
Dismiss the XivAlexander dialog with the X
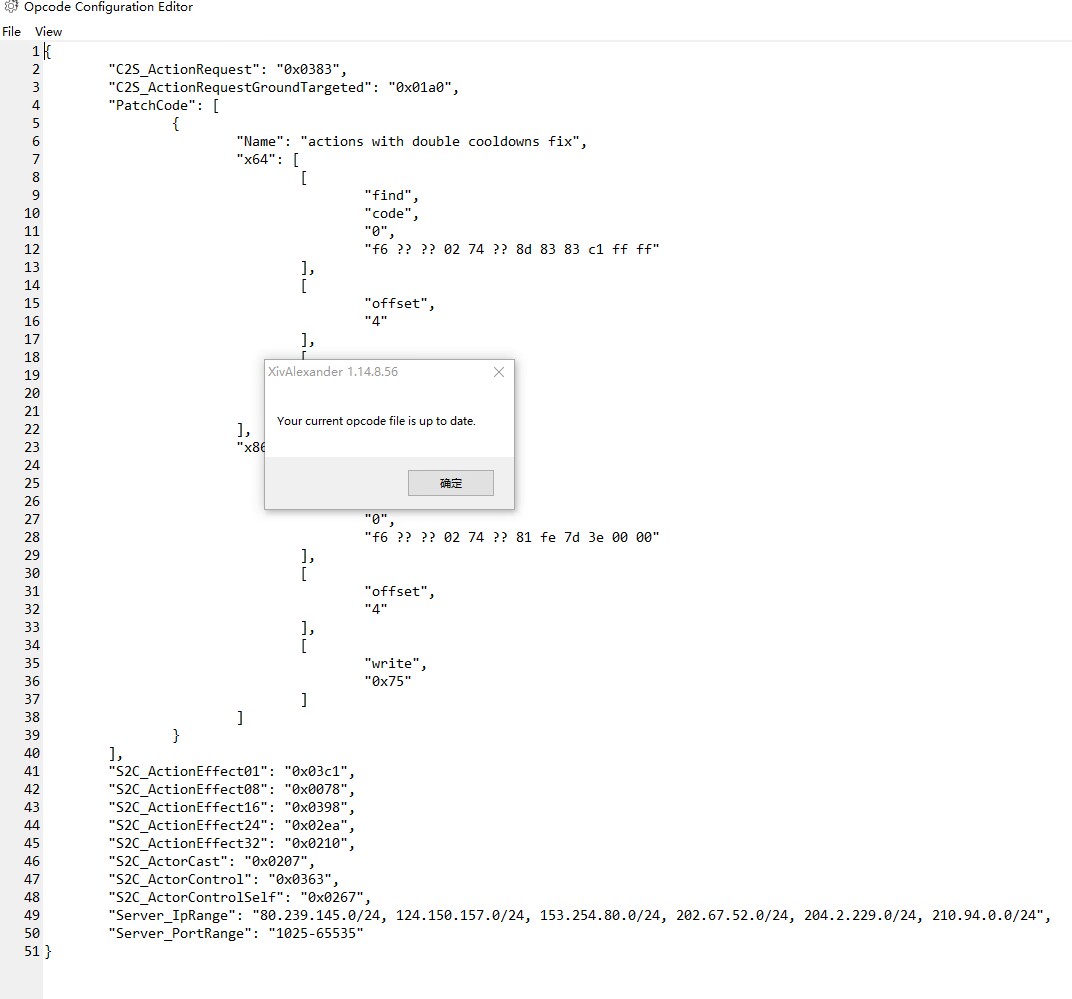[499, 372]
